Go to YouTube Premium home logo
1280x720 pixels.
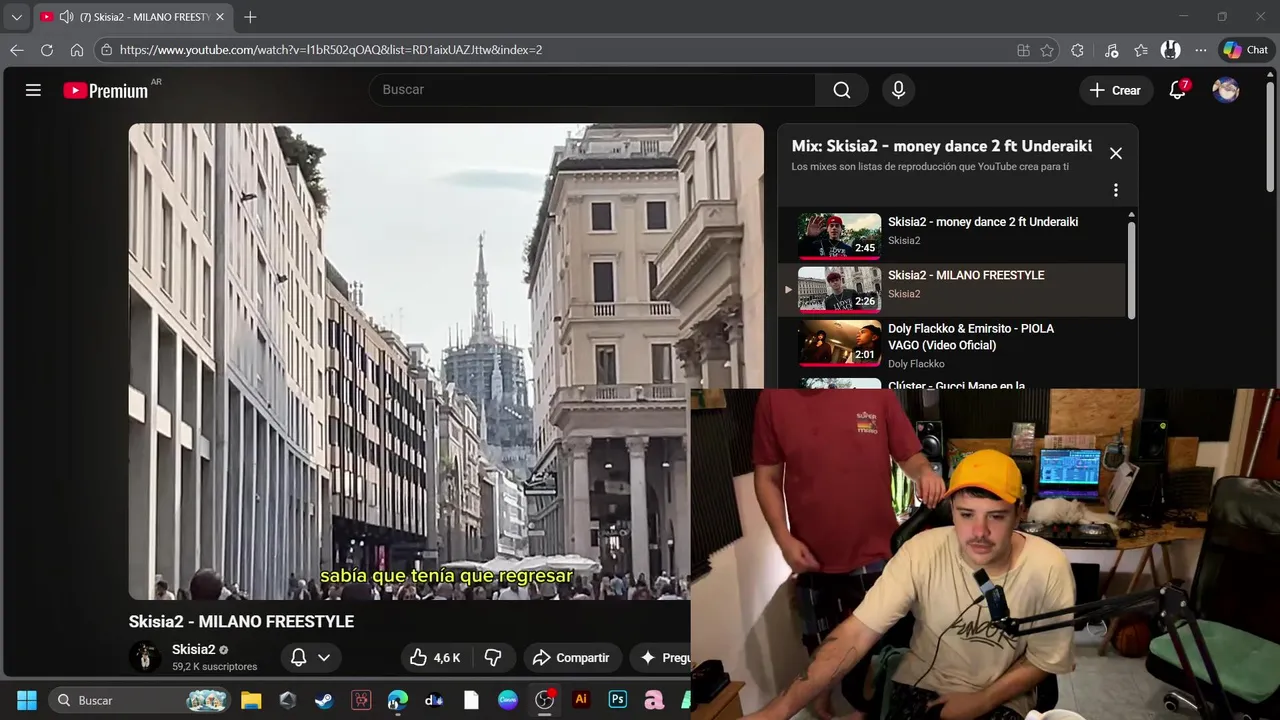click(x=106, y=90)
